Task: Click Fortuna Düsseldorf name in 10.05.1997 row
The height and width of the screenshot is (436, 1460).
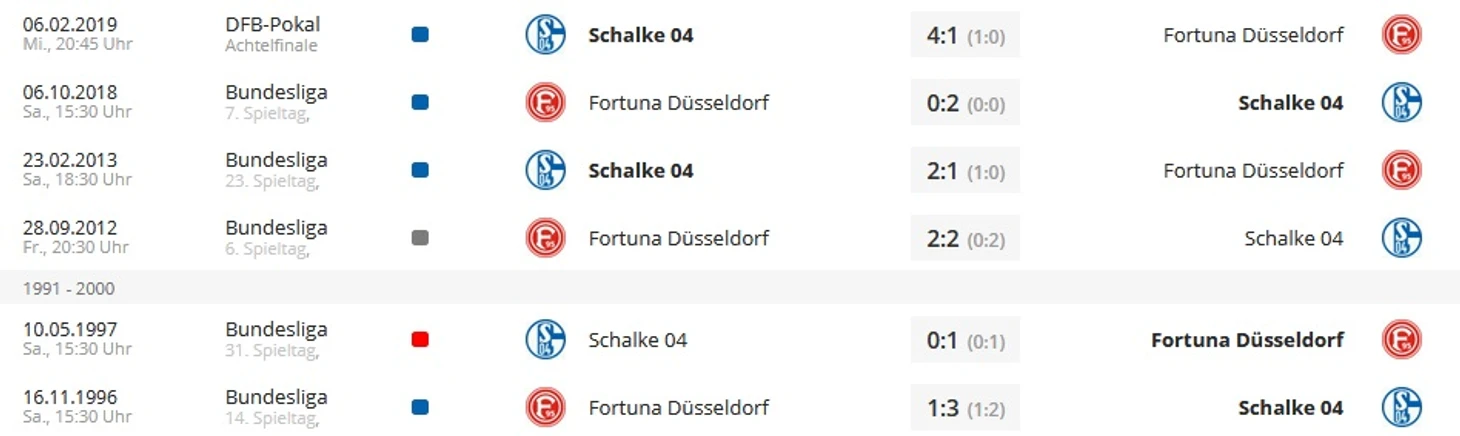Action: click(1247, 340)
